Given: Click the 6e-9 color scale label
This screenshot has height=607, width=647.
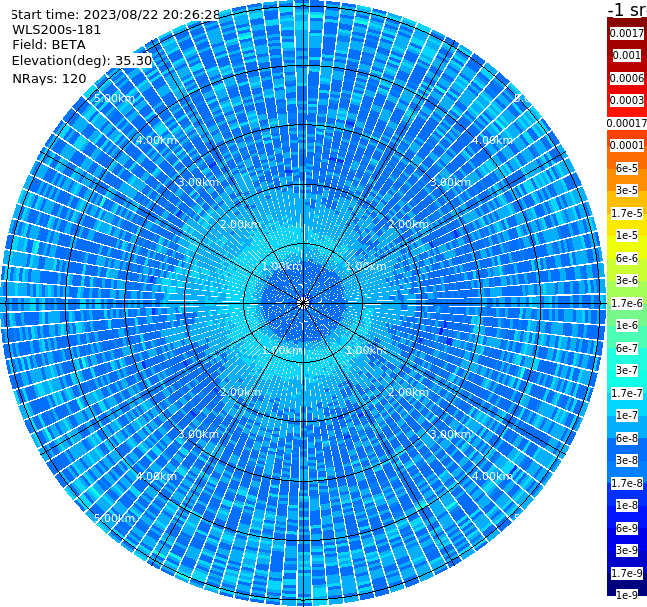Looking at the screenshot, I should coord(627,528).
